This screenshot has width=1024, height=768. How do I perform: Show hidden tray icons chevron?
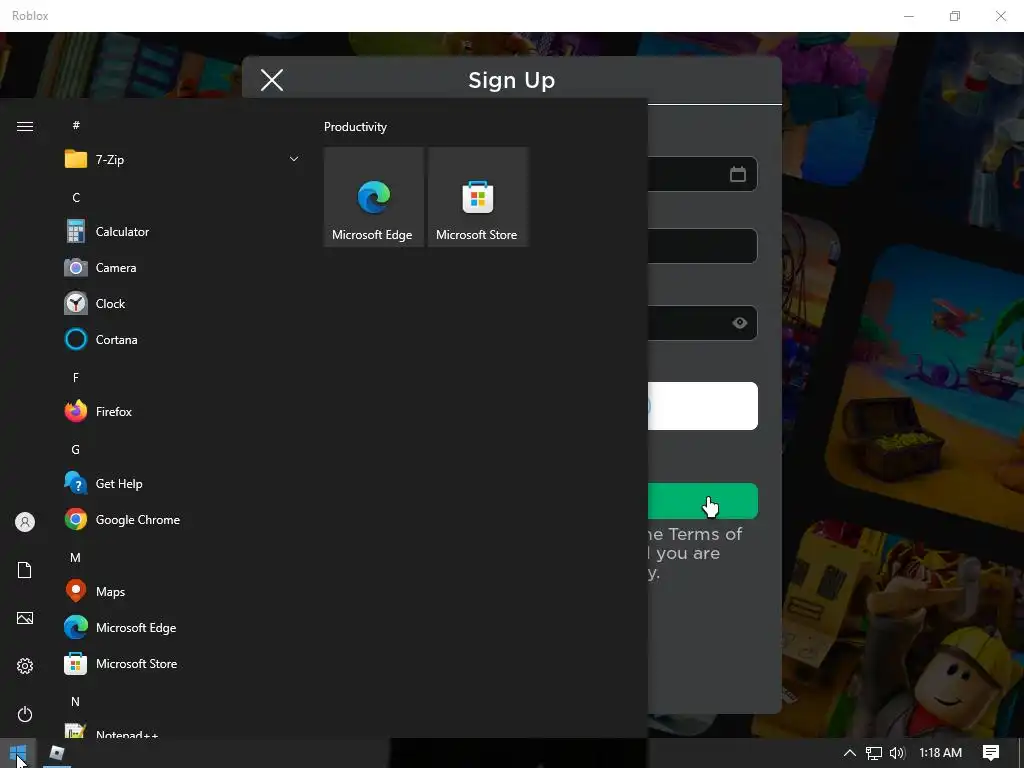(850, 753)
